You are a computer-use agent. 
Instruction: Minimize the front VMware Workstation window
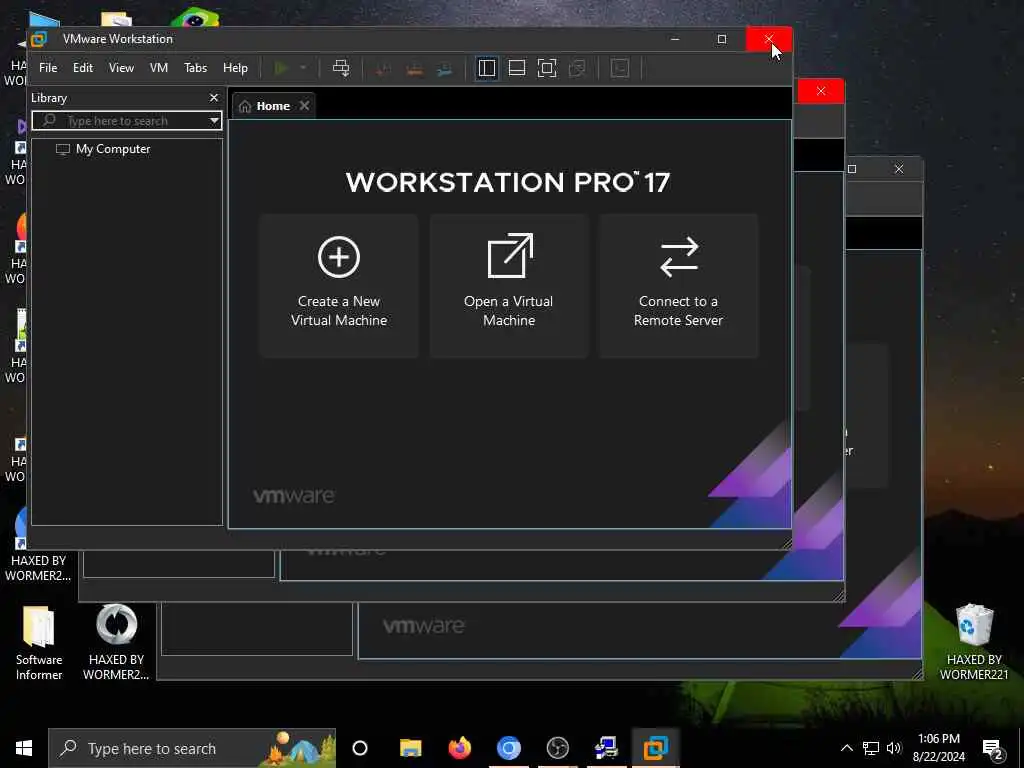point(675,39)
